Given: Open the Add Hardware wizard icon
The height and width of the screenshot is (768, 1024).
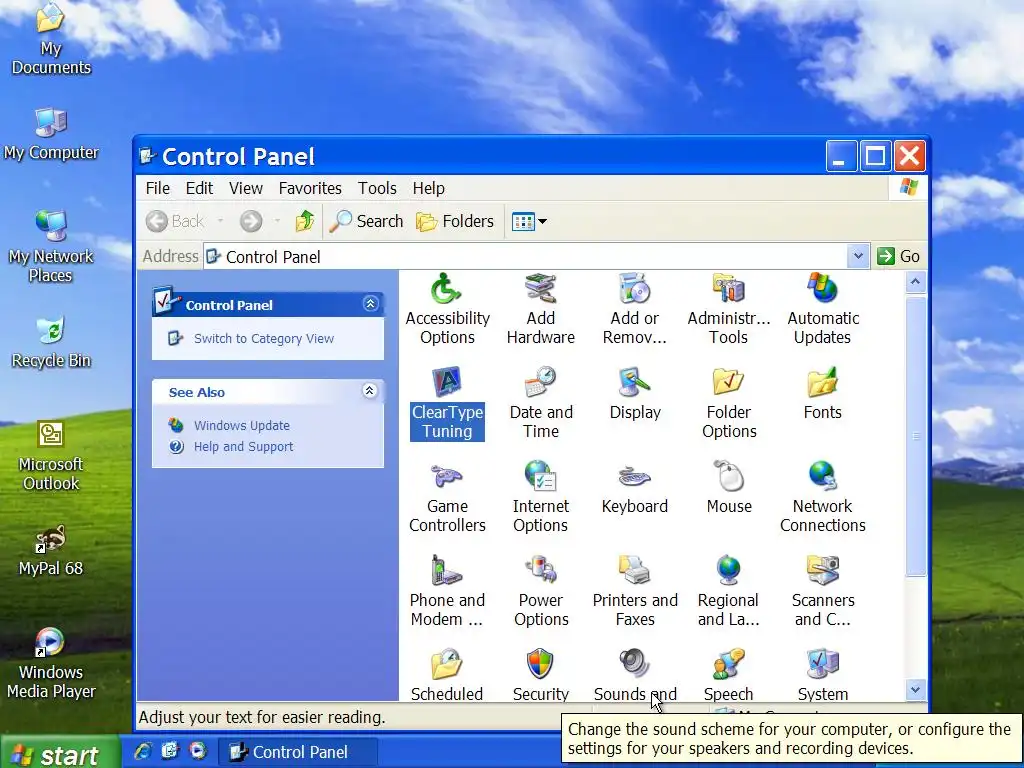Looking at the screenshot, I should point(541,309).
